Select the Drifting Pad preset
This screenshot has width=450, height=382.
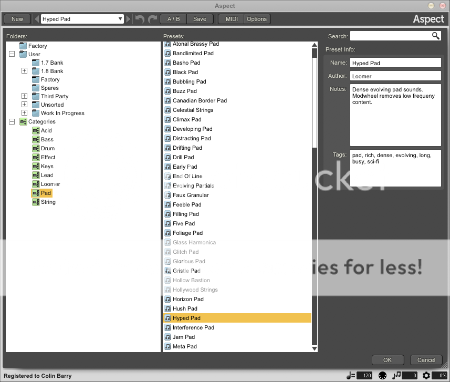pyautogui.click(x=237, y=148)
